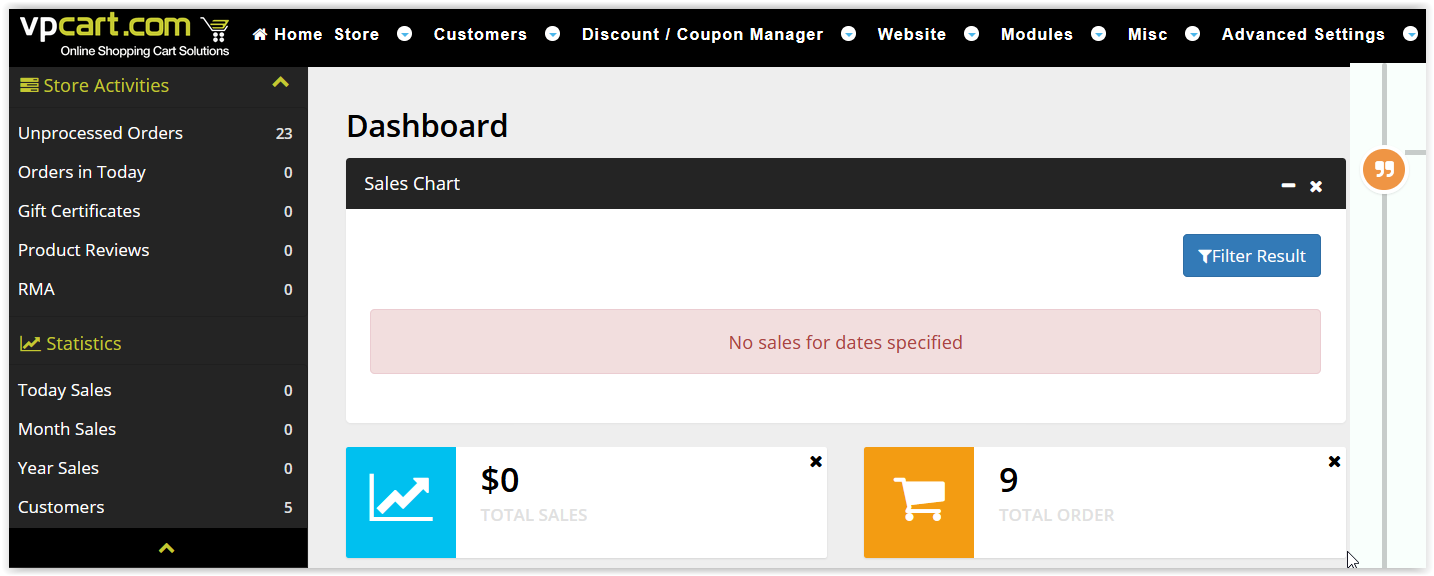Open the Discount / Coupon Manager menu

coord(703,34)
